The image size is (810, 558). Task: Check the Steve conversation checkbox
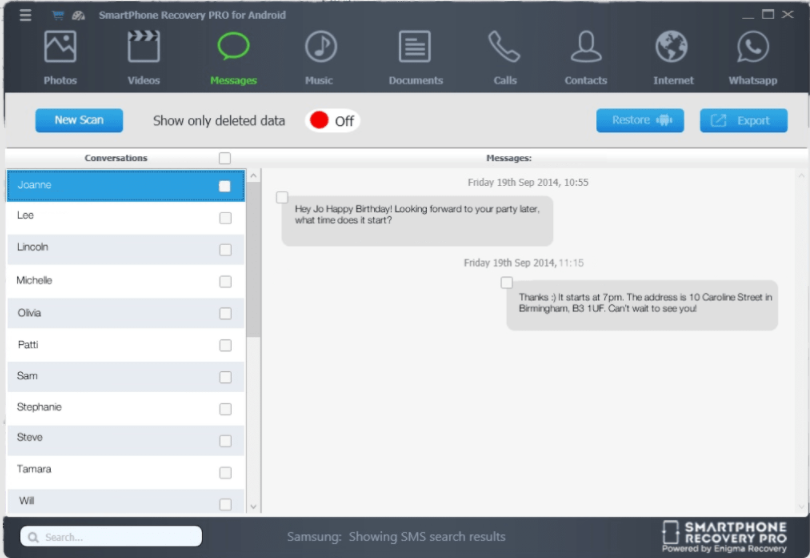click(x=225, y=441)
